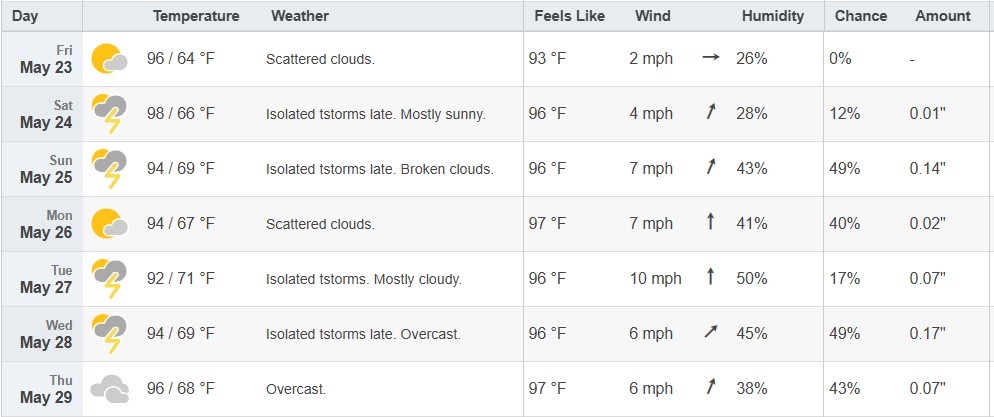Screen dimensions: 994x417
Task: Click the Weather column header
Action: point(300,16)
